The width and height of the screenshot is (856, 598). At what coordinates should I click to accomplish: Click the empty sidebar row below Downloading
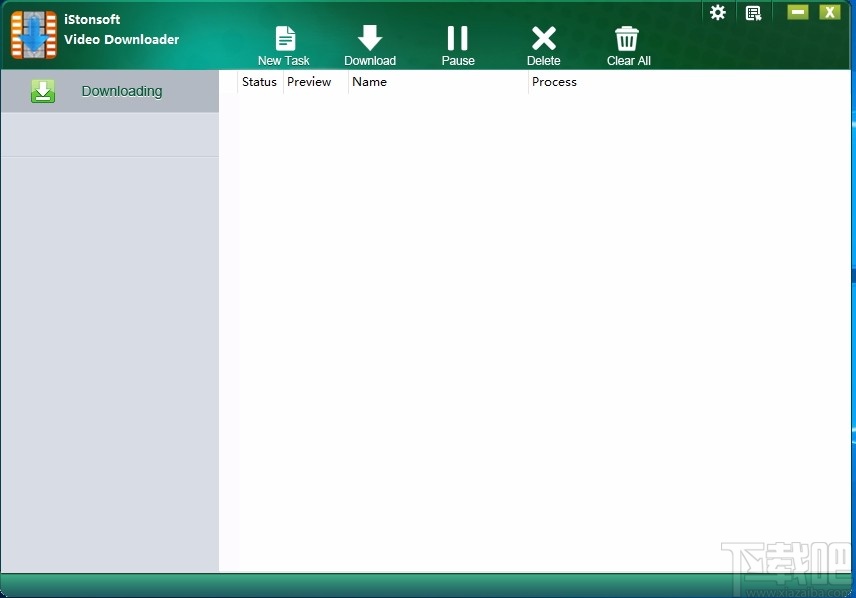(110, 135)
